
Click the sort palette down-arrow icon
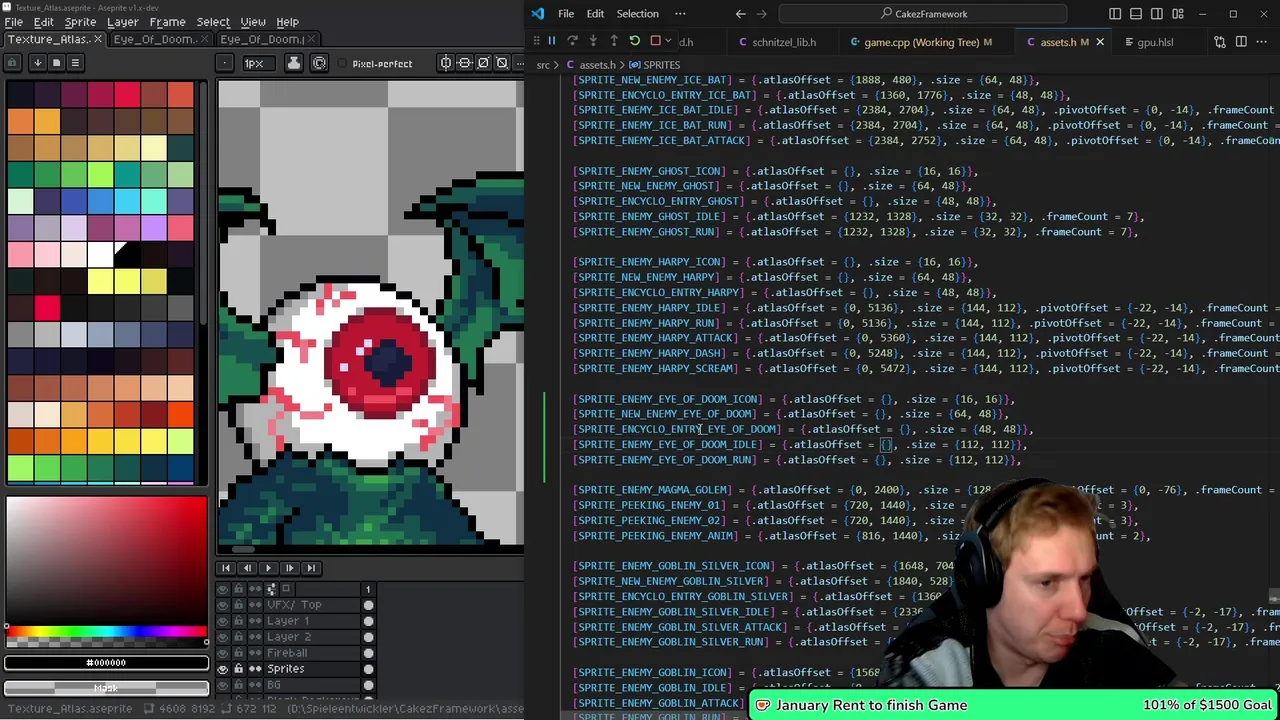click(37, 63)
